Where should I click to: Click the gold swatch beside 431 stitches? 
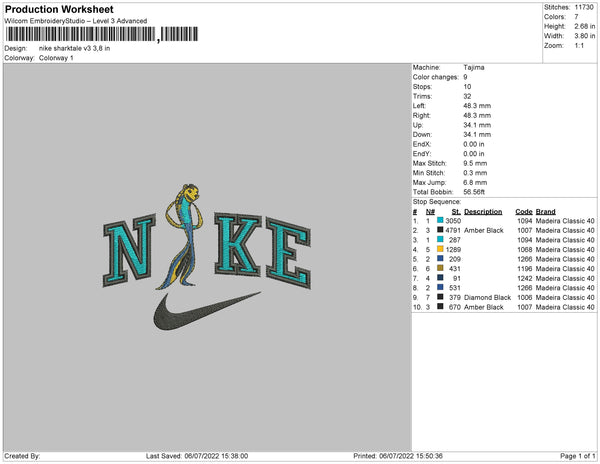[440, 268]
